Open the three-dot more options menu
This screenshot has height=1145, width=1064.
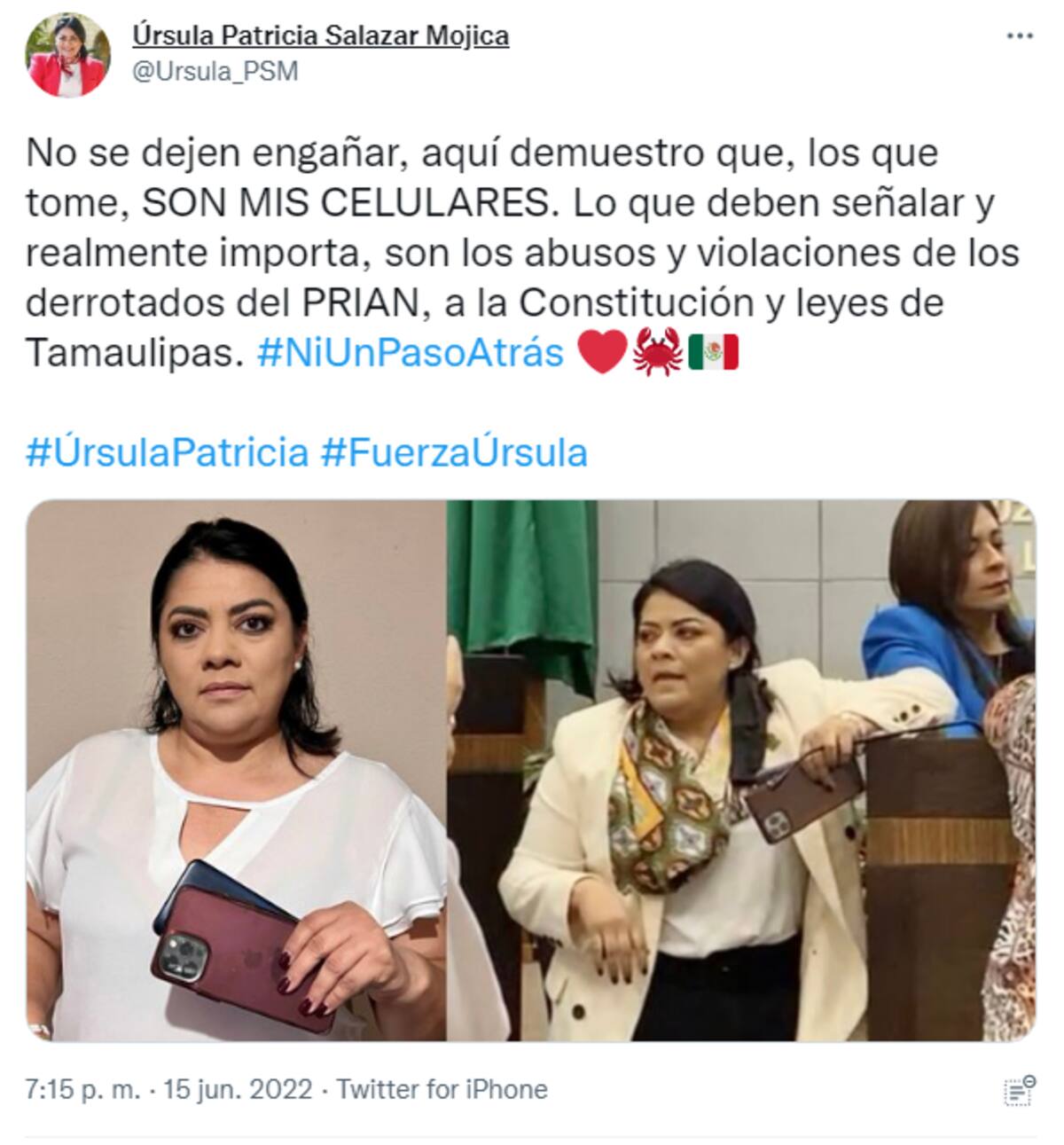point(1021,36)
